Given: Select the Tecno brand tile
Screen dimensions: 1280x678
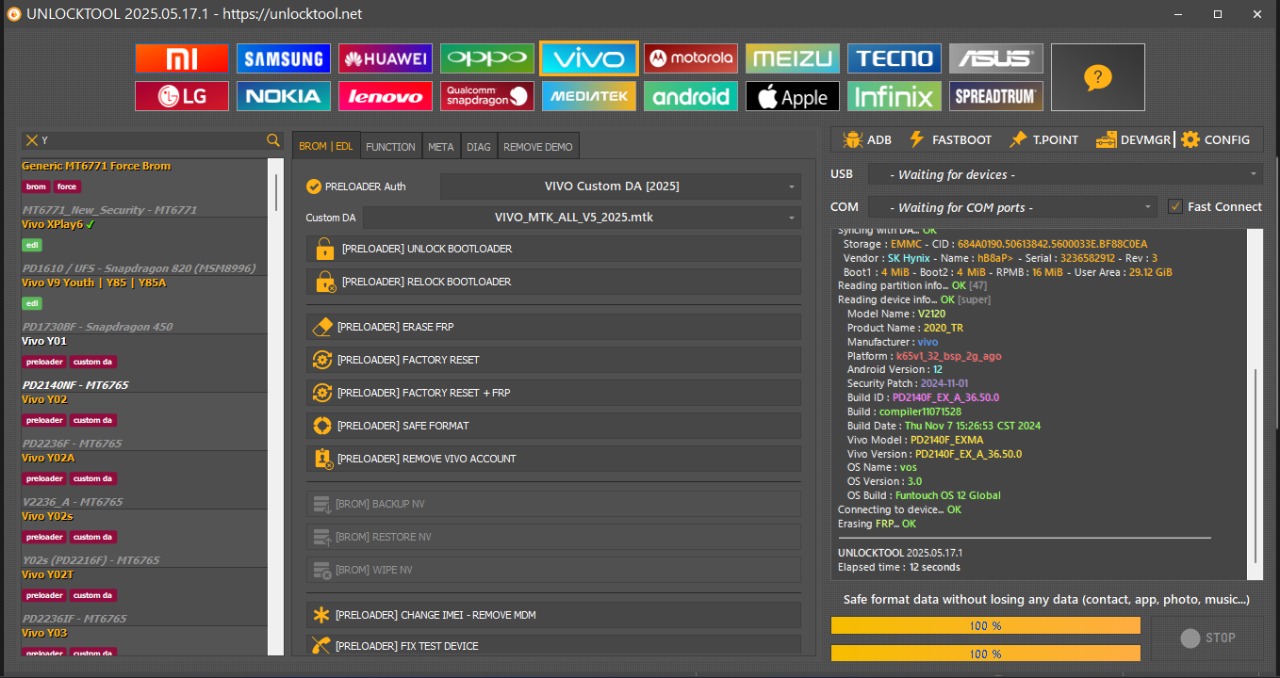Looking at the screenshot, I should coord(894,58).
